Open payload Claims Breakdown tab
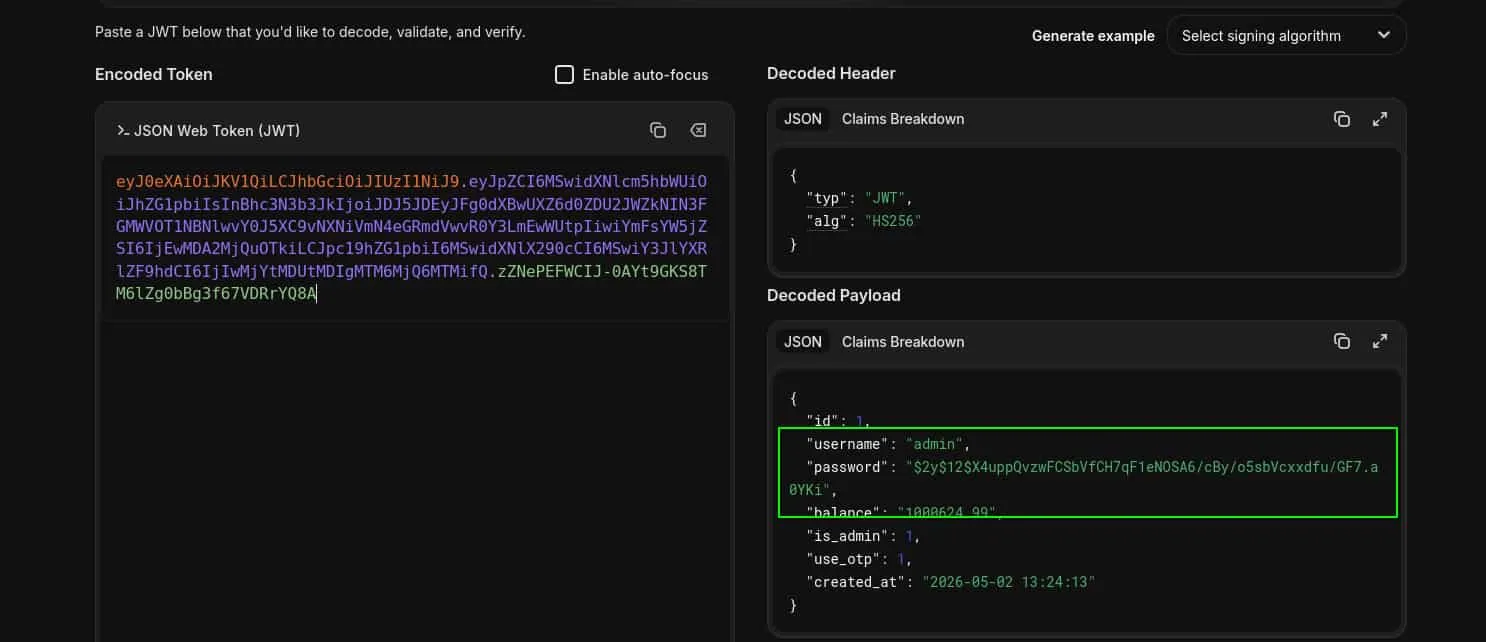 [903, 342]
